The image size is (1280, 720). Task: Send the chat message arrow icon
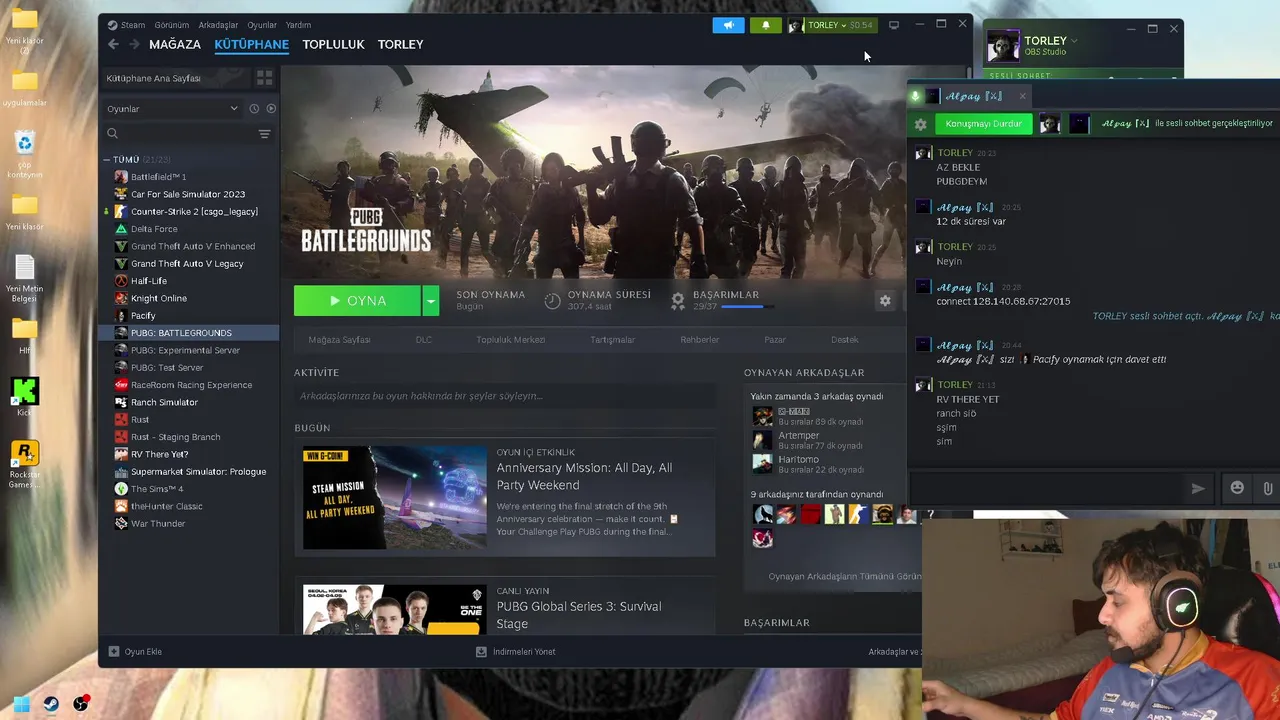(1198, 488)
